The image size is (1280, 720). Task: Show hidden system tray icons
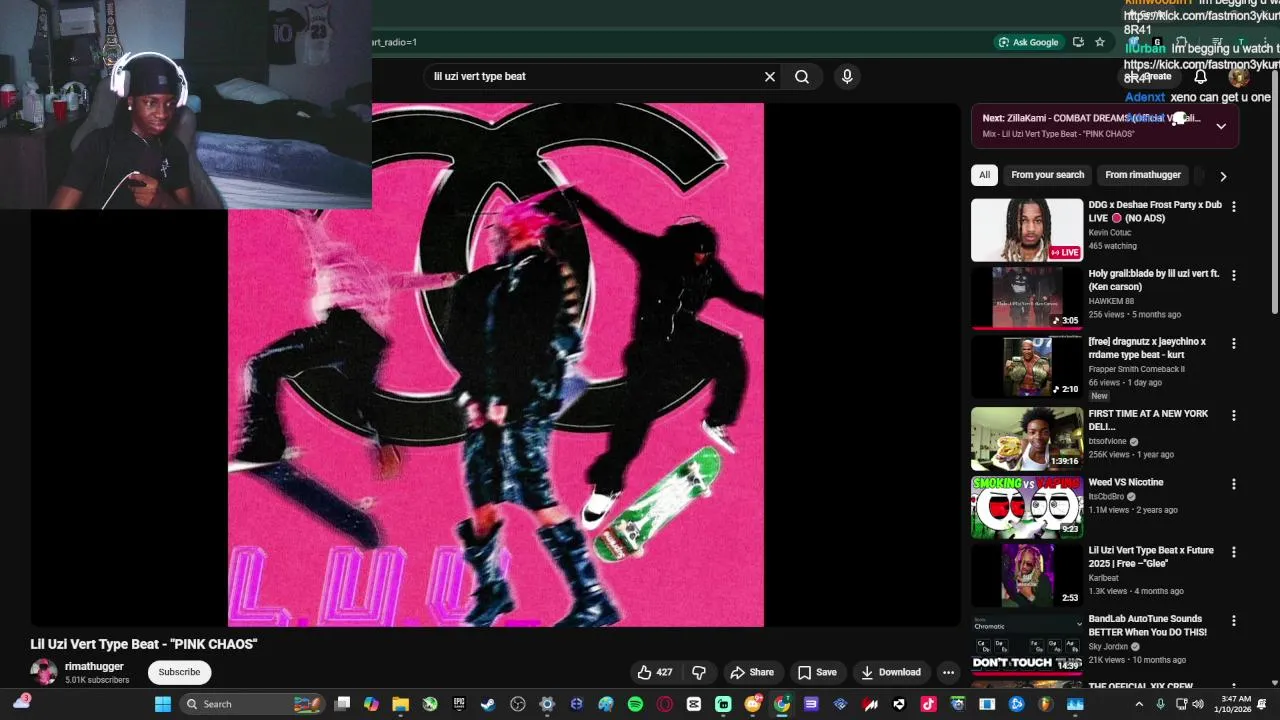pyautogui.click(x=1139, y=704)
